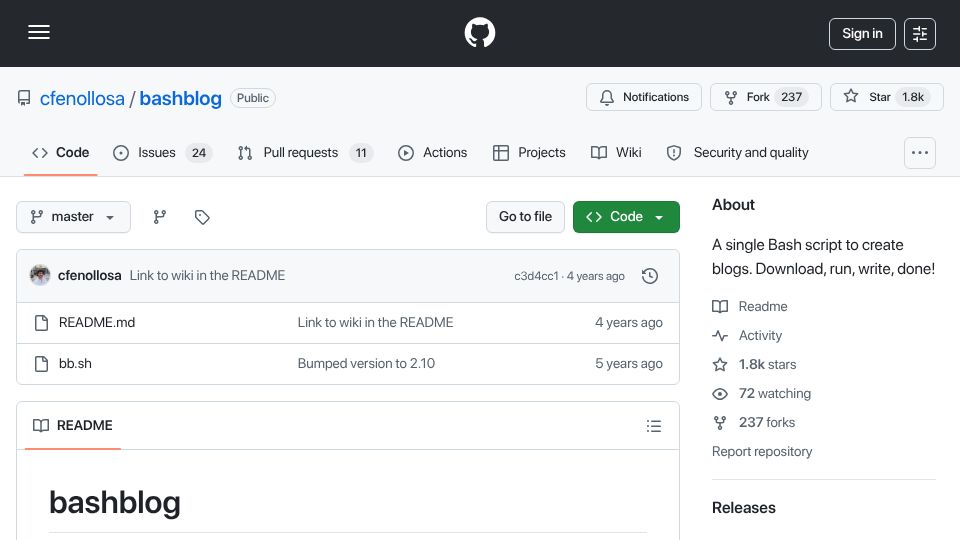The width and height of the screenshot is (960, 540).
Task: Expand the more tabs ellipsis menu
Action: point(920,153)
